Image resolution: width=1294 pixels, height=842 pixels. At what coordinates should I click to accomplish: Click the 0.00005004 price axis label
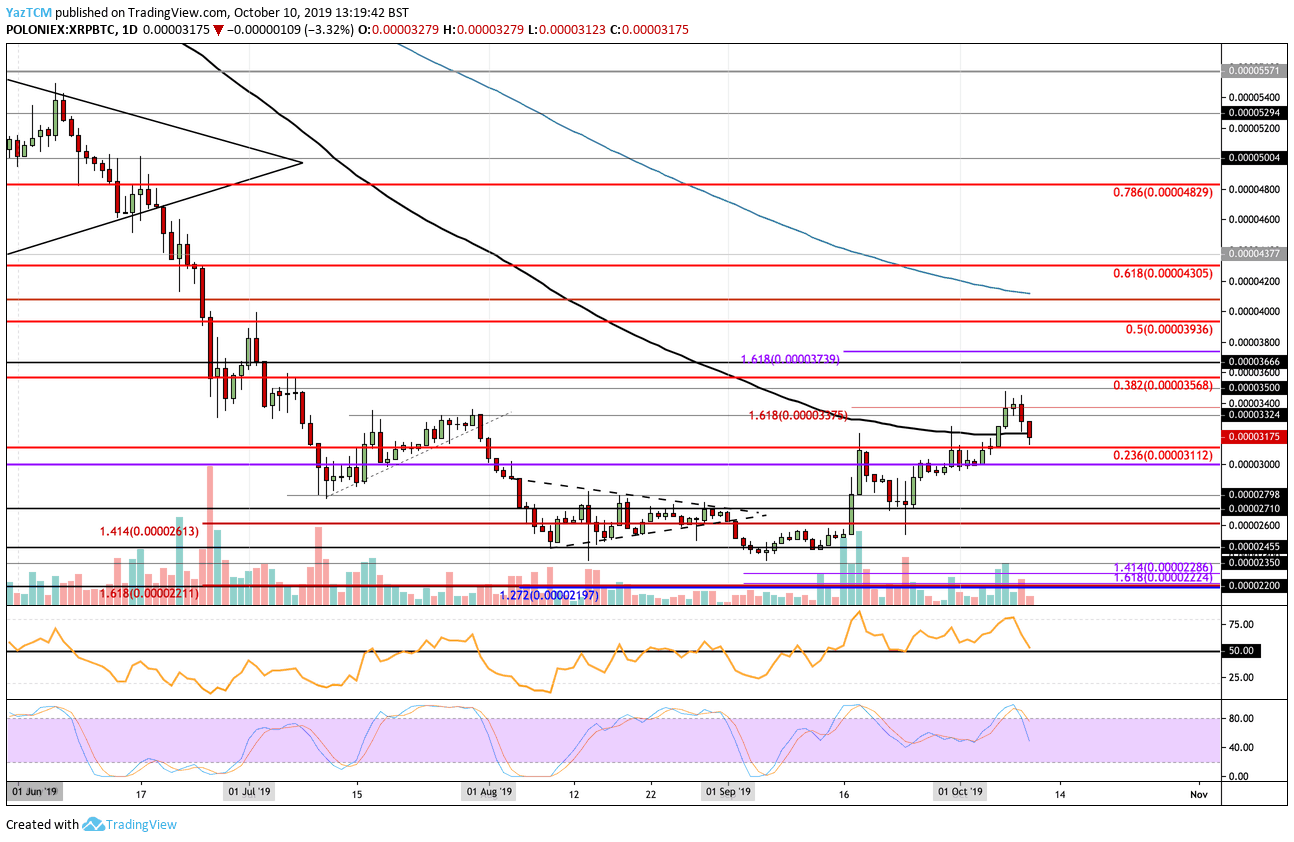pyautogui.click(x=1256, y=157)
